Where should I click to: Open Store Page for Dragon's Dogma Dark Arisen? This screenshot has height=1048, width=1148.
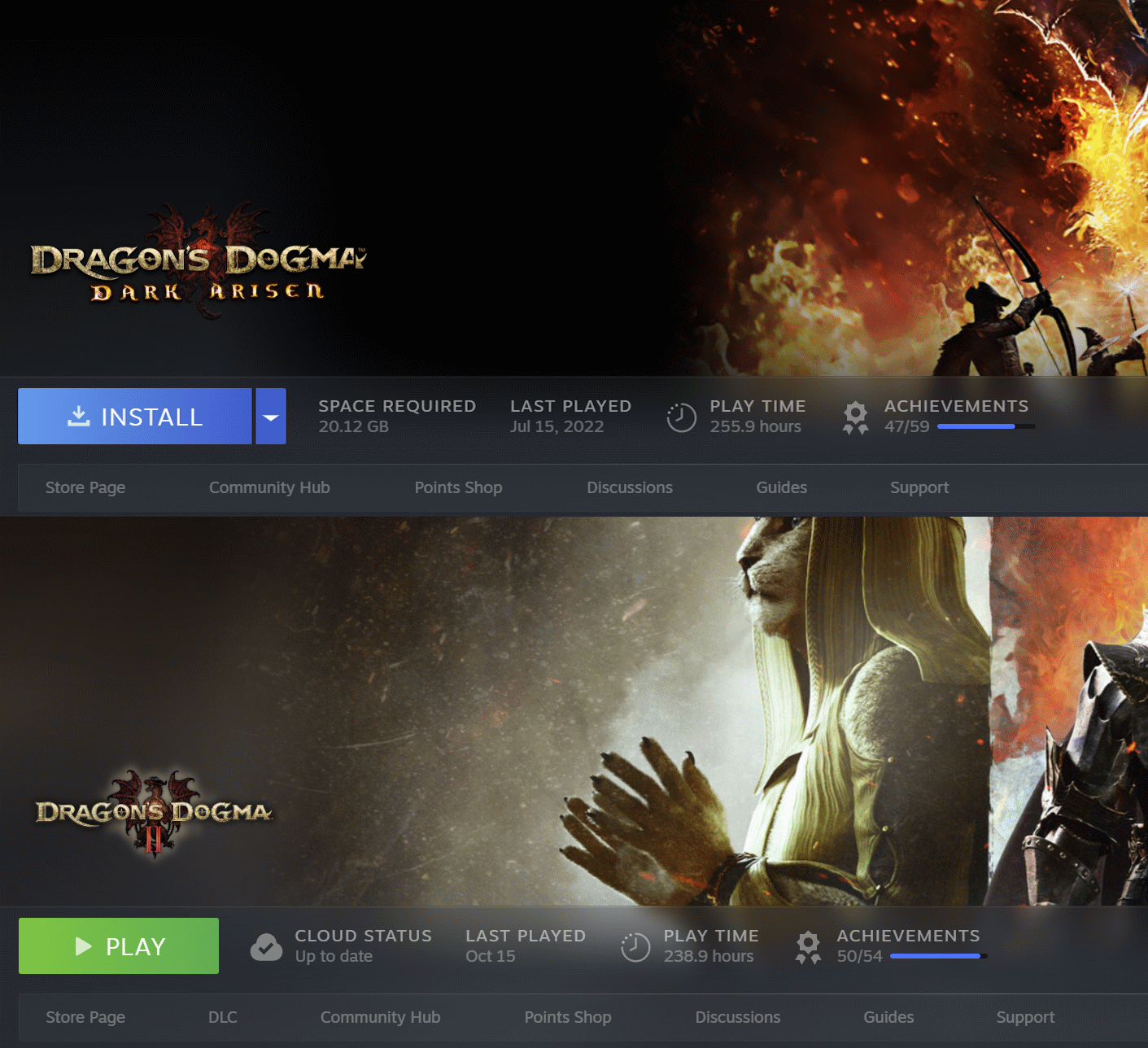pyautogui.click(x=85, y=487)
